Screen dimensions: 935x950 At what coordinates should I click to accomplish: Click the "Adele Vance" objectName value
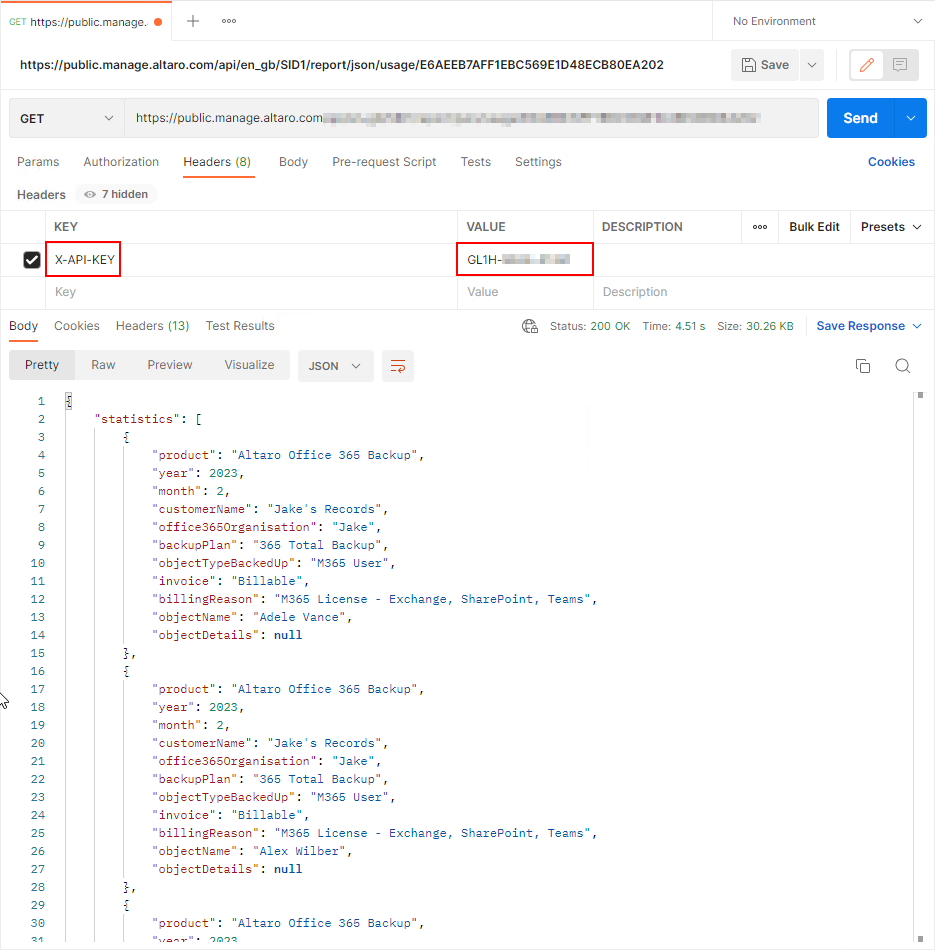pos(299,617)
